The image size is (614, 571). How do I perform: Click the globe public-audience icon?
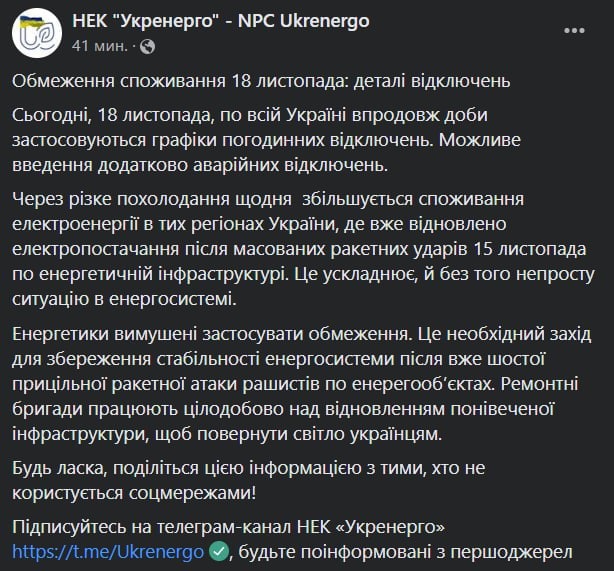coord(149,46)
